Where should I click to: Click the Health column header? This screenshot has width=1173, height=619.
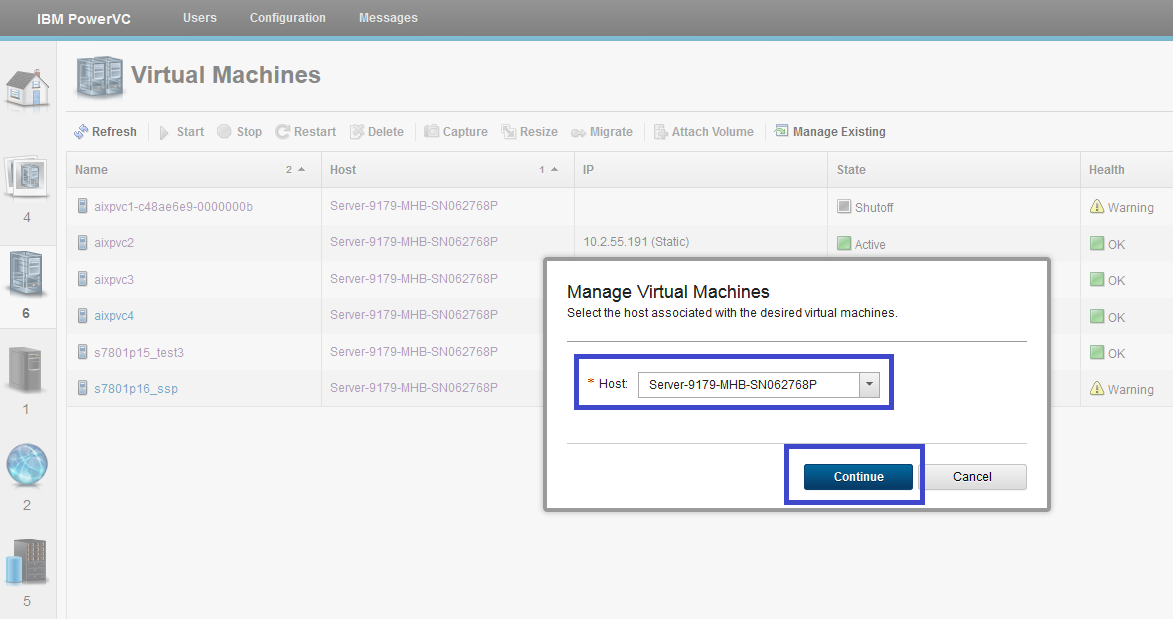point(1127,170)
